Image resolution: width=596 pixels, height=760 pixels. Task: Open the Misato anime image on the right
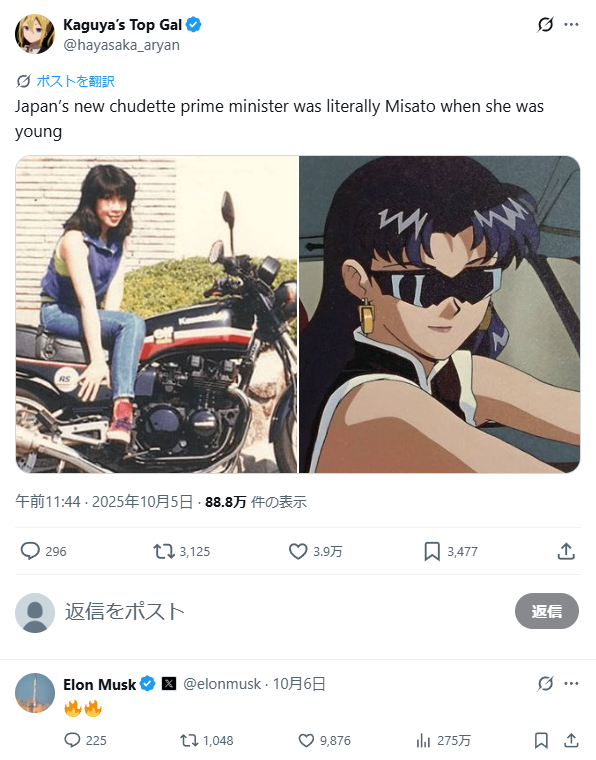[439, 314]
